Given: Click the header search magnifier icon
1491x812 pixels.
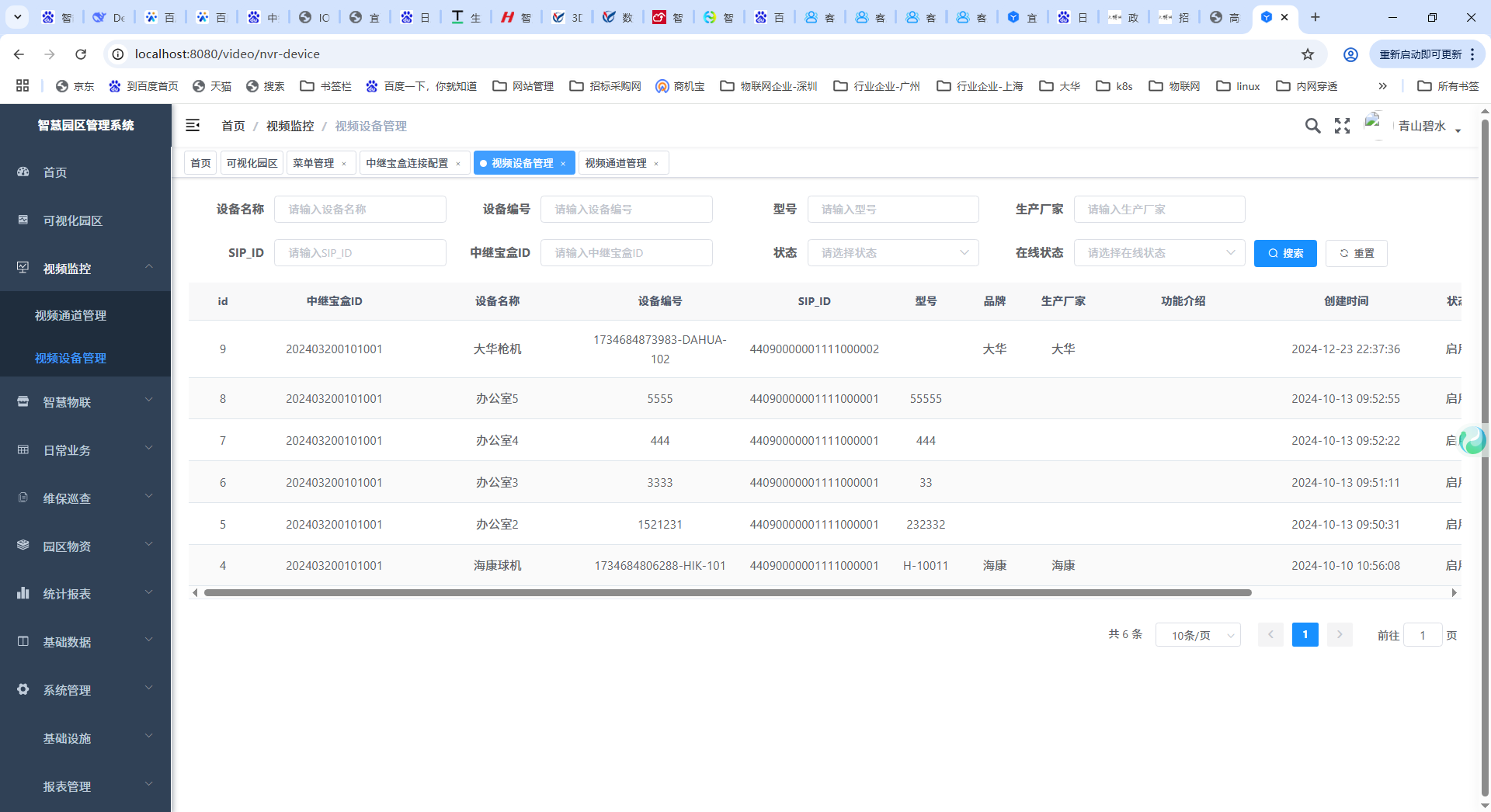Looking at the screenshot, I should point(1312,126).
